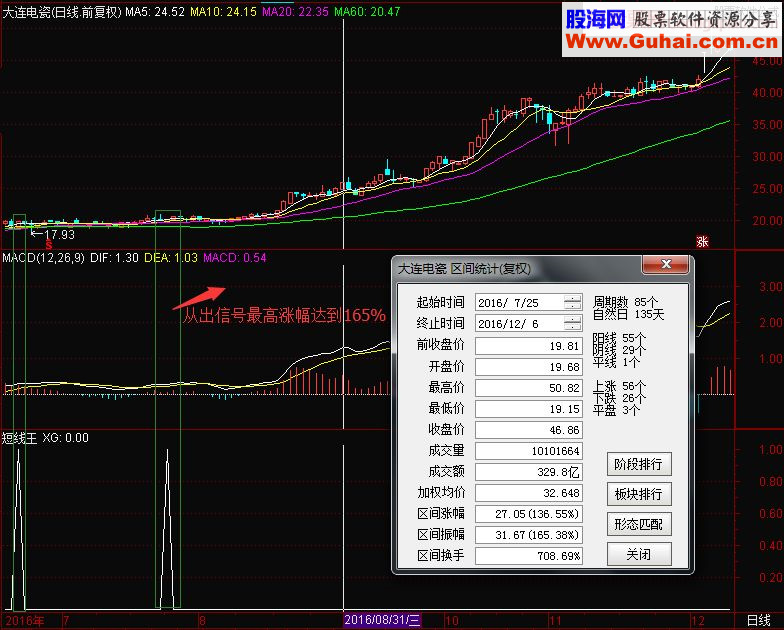Click the 成交量 value 10101664
This screenshot has height=630, width=784.
click(x=528, y=450)
